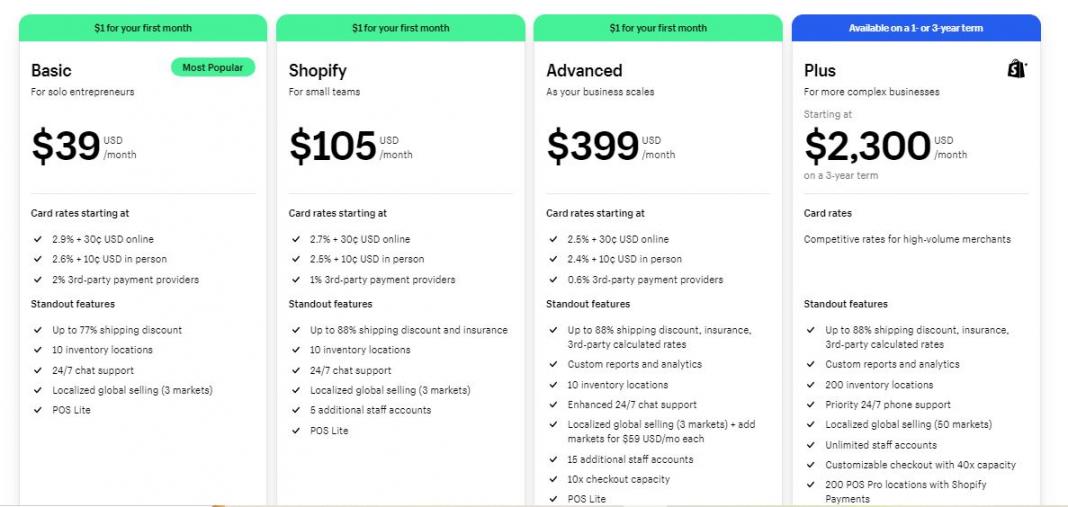This screenshot has height=507, width=1068.
Task: Click checkmark next to 5 additional staff accounts
Action: [x=296, y=410]
